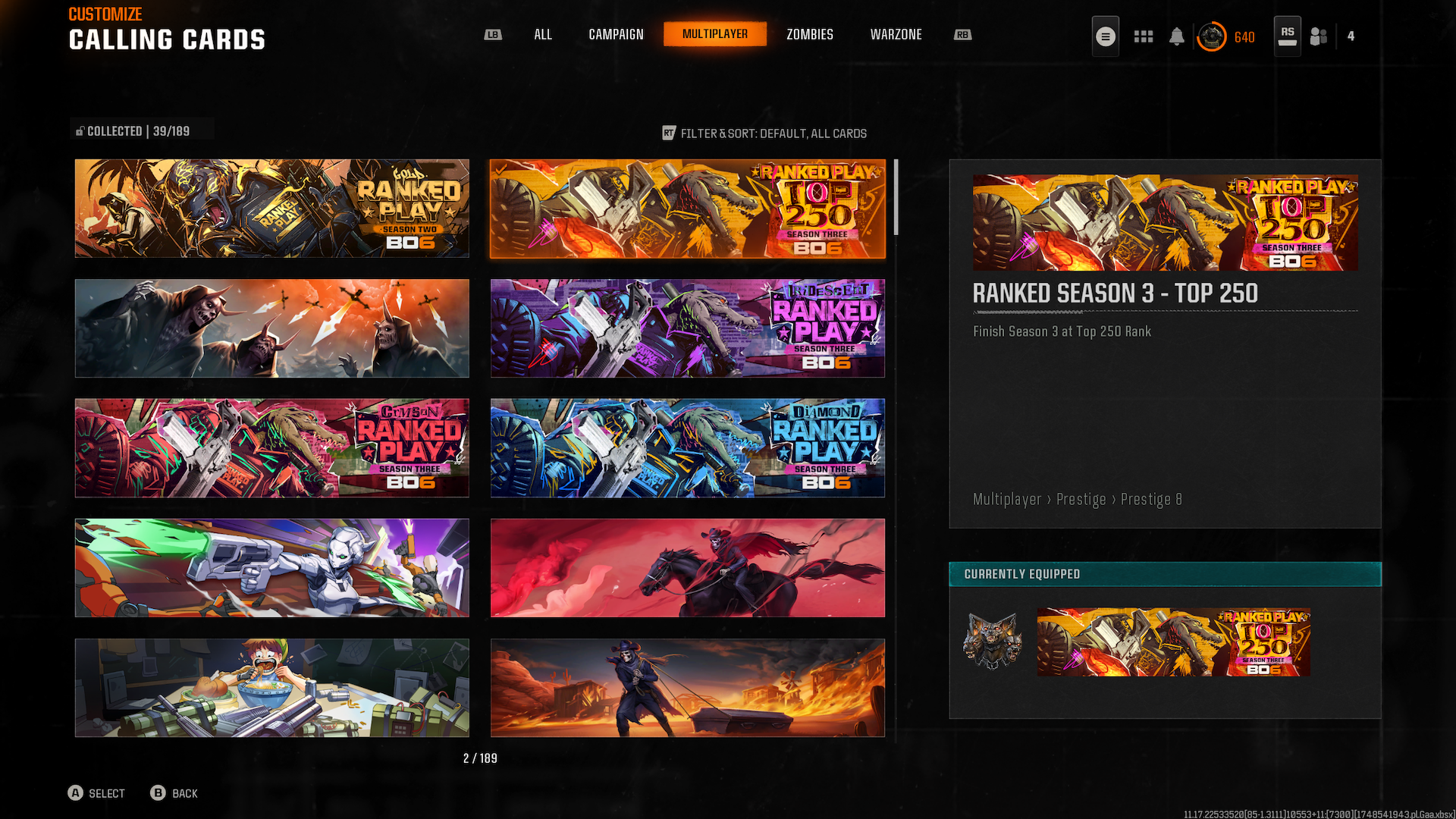Image resolution: width=1456 pixels, height=819 pixels.
Task: Switch to the ZOMBIES tab
Action: click(x=810, y=35)
